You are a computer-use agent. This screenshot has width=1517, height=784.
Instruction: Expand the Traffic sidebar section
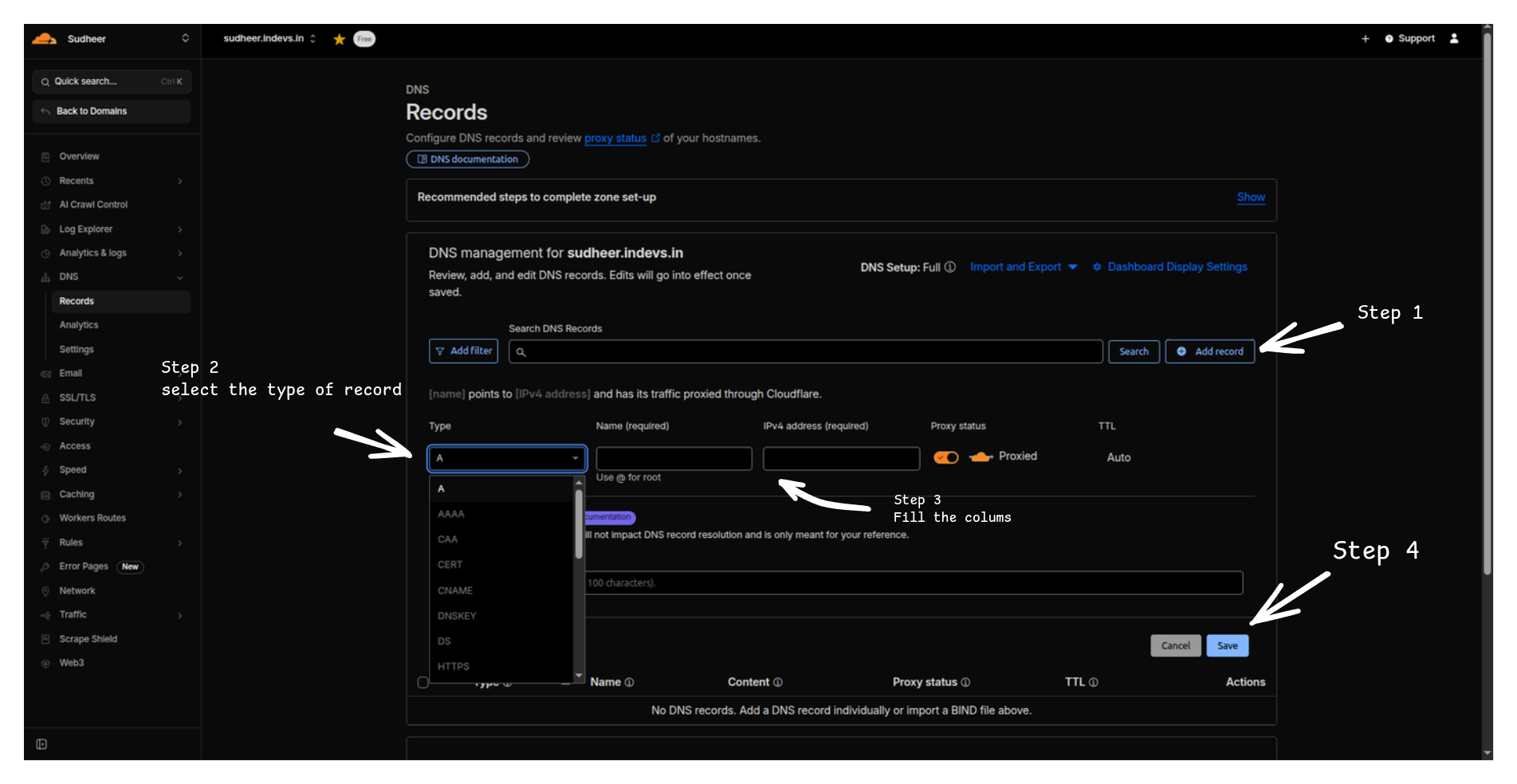180,615
